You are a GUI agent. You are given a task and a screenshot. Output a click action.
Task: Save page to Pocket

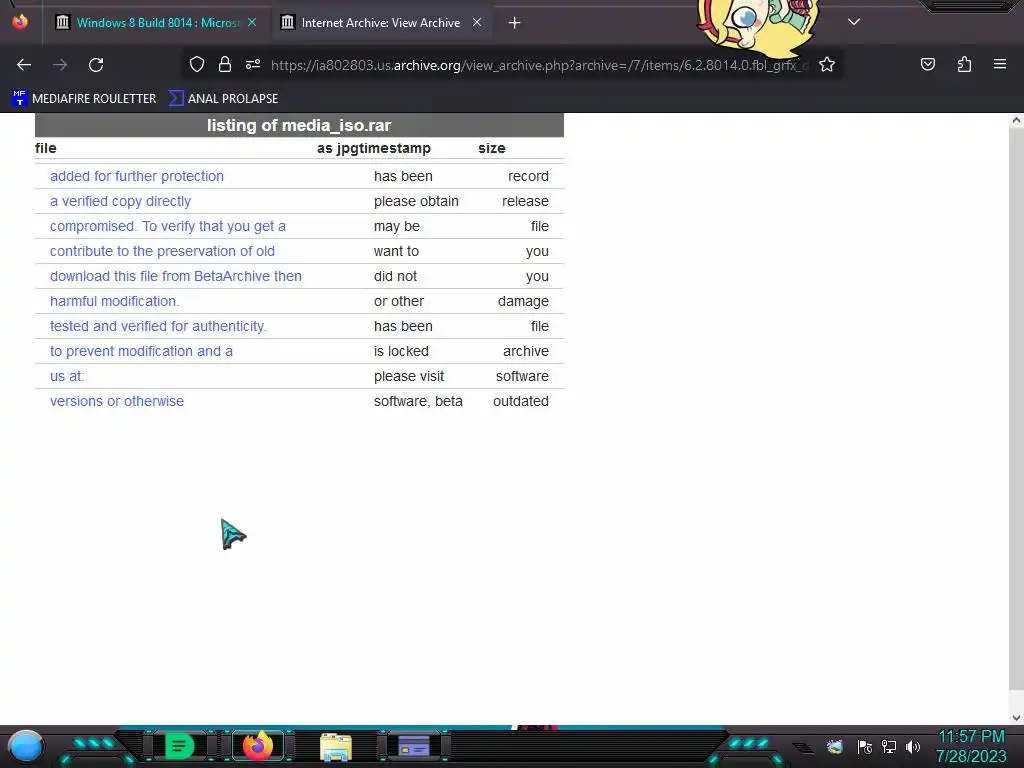click(x=927, y=64)
